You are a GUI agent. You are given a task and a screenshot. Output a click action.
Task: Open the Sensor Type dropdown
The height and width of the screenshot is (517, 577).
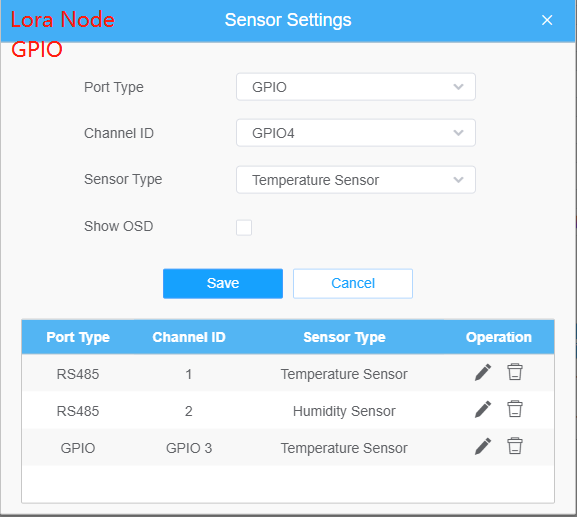[356, 180]
